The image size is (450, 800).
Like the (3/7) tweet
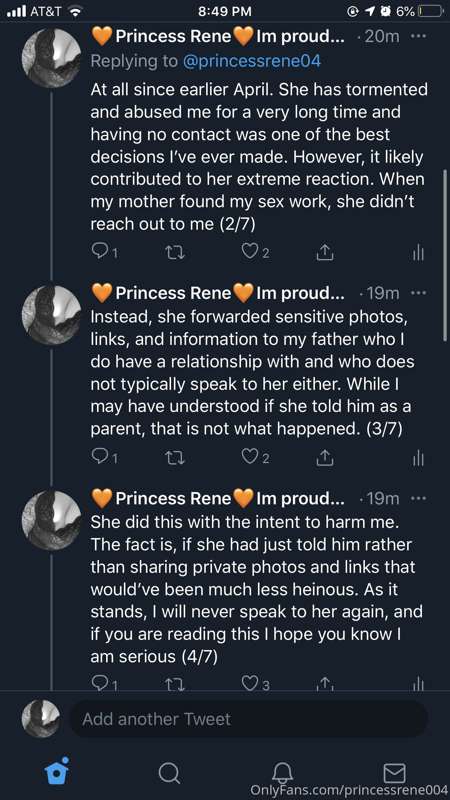[x=248, y=457]
